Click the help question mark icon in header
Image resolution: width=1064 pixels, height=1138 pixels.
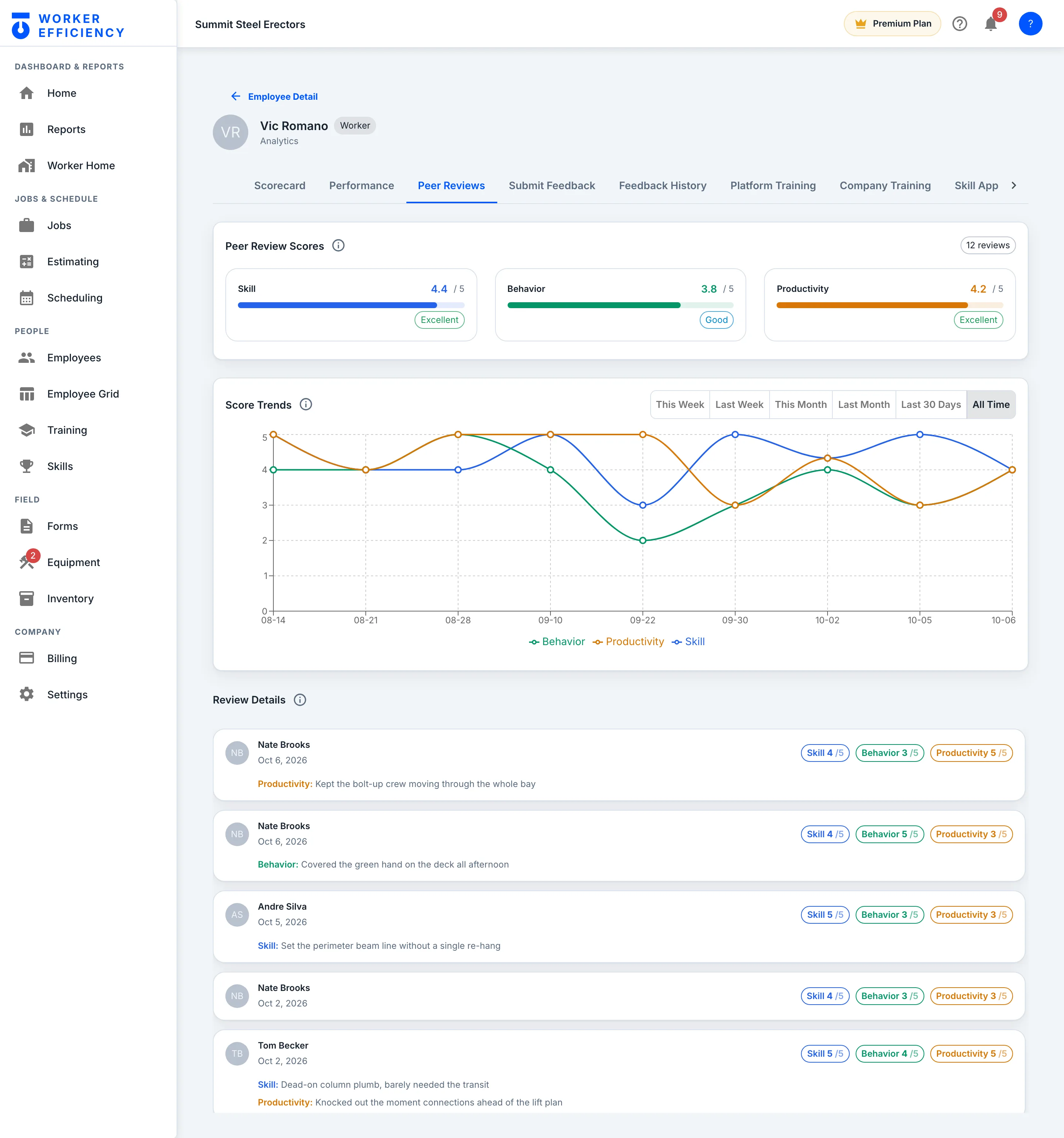point(960,24)
